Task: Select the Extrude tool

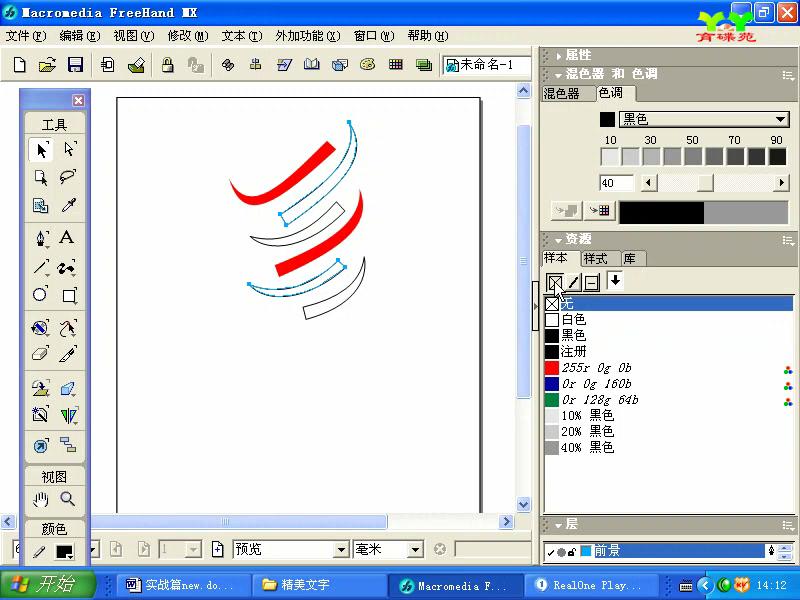Action: click(68, 389)
